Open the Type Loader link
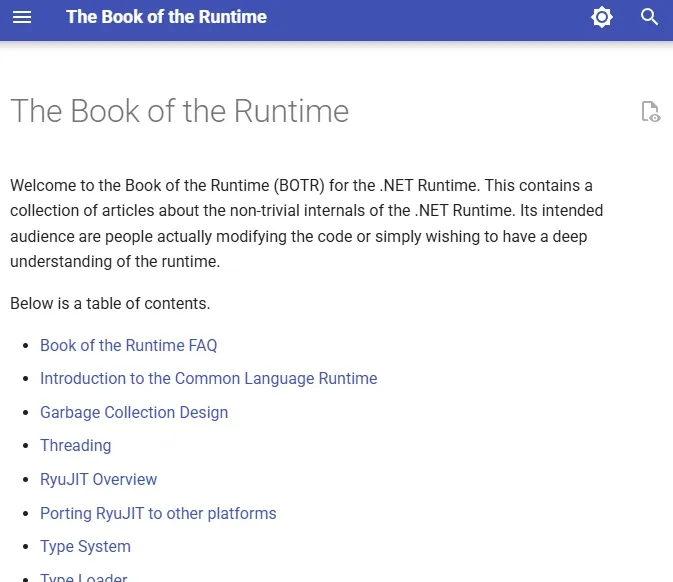This screenshot has width=673, height=582. (84, 577)
